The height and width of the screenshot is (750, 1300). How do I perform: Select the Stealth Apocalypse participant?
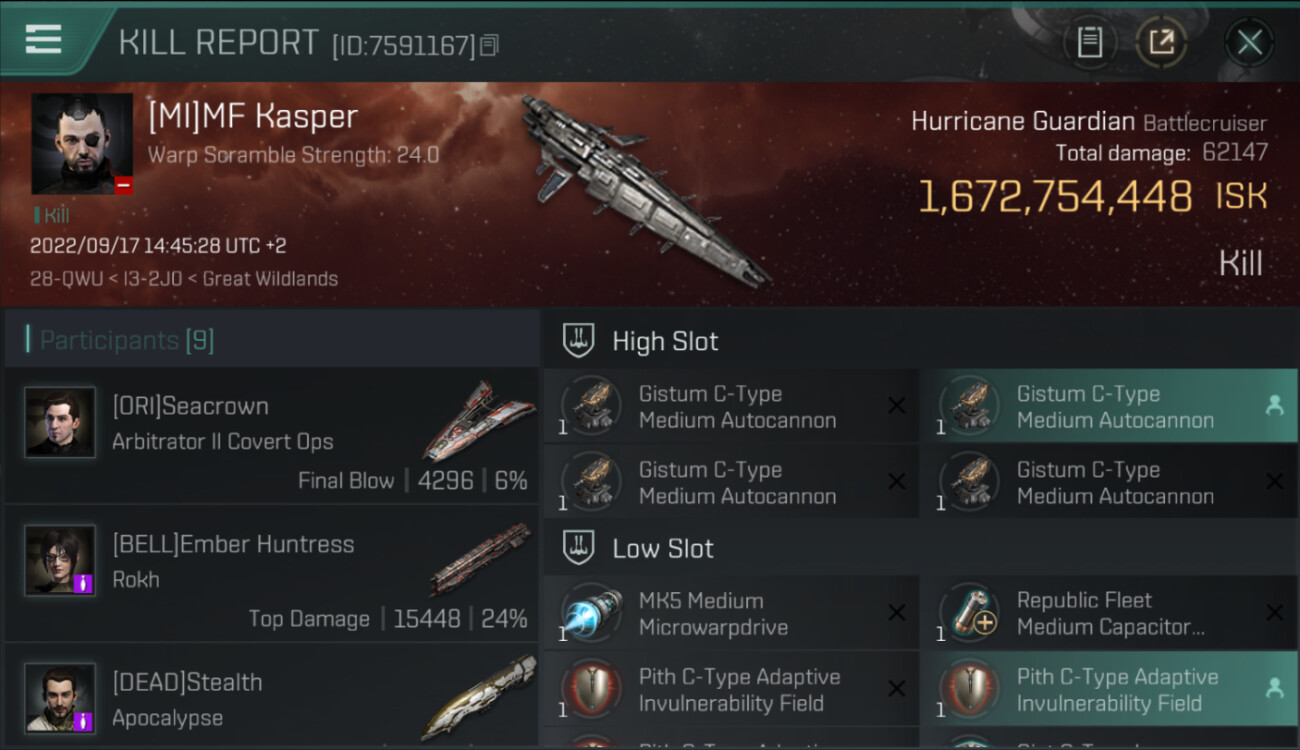272,695
